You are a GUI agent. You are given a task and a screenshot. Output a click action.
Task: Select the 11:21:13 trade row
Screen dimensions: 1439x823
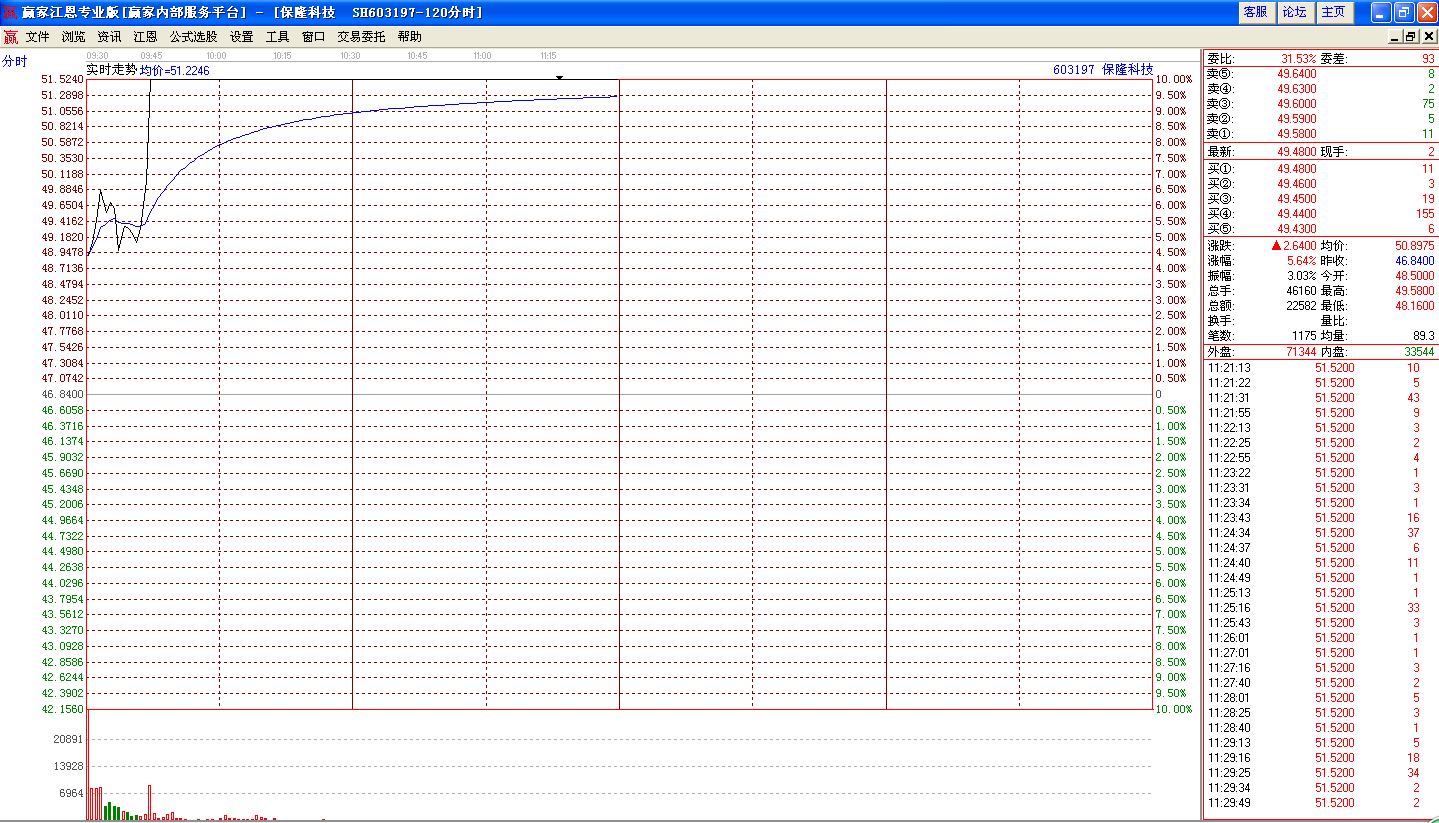click(x=1320, y=368)
